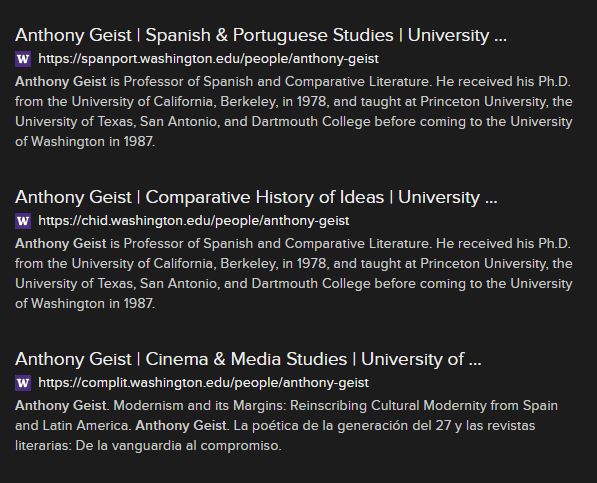
Task: Click bold Anthony Geist in second snippet
Action: click(x=61, y=244)
